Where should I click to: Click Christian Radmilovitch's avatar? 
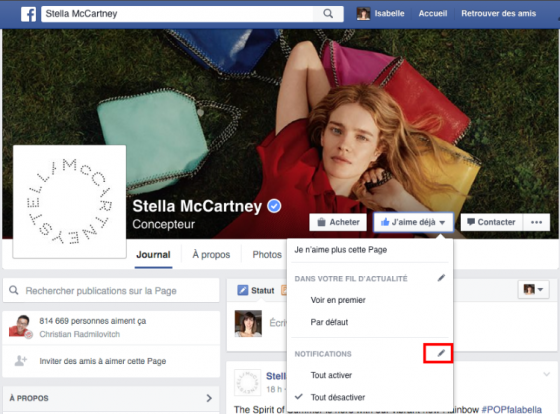pyautogui.click(x=21, y=326)
